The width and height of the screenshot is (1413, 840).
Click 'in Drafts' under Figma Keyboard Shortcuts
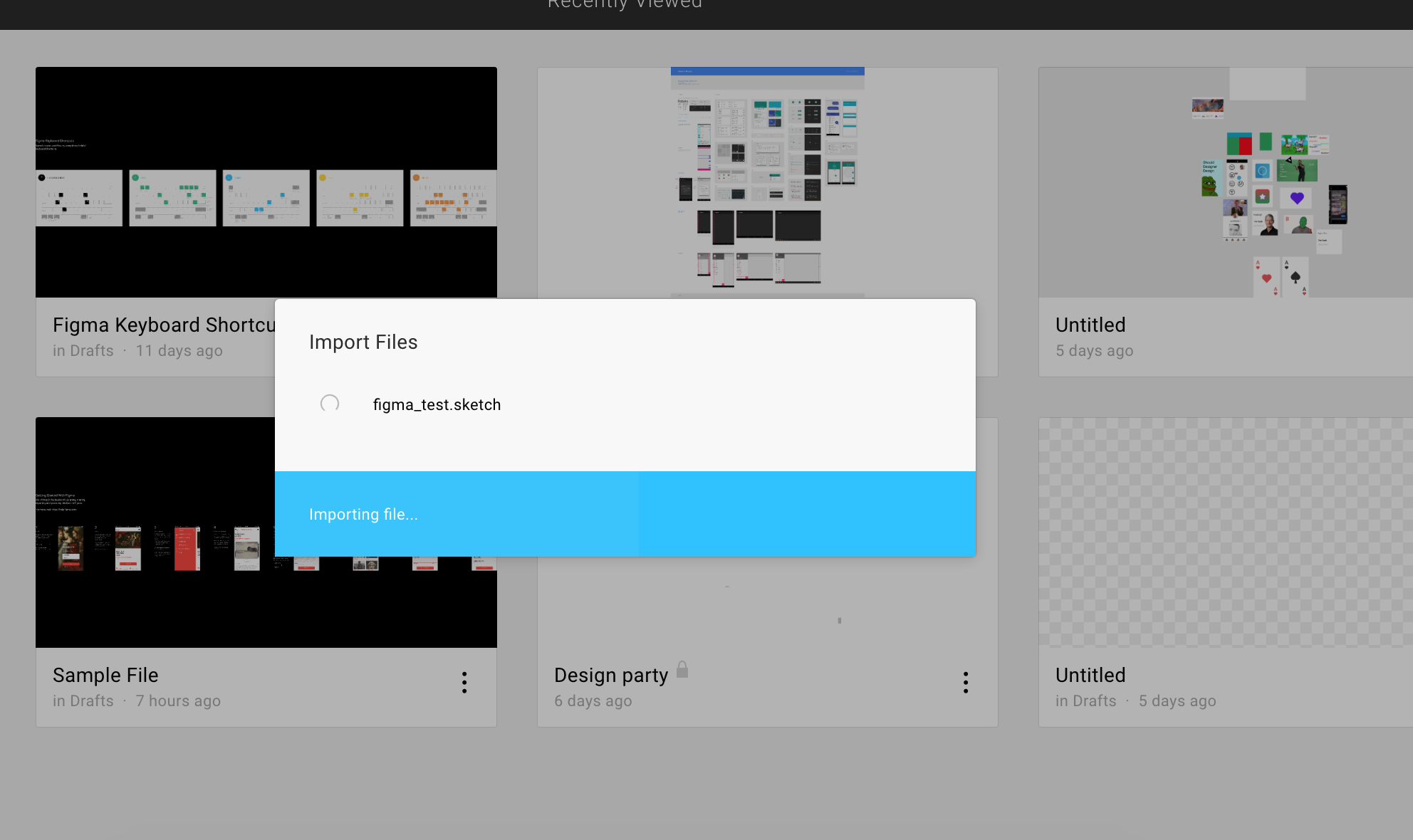point(83,350)
